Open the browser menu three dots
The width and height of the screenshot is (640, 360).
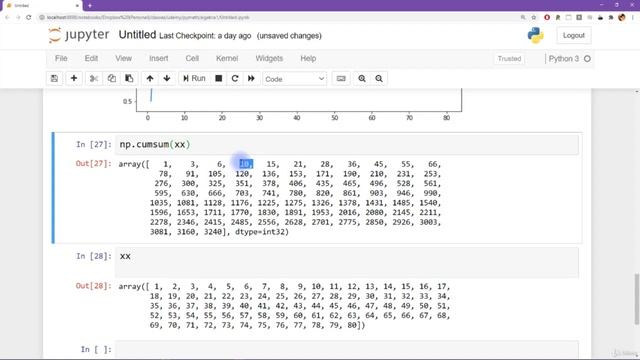(x=633, y=18)
